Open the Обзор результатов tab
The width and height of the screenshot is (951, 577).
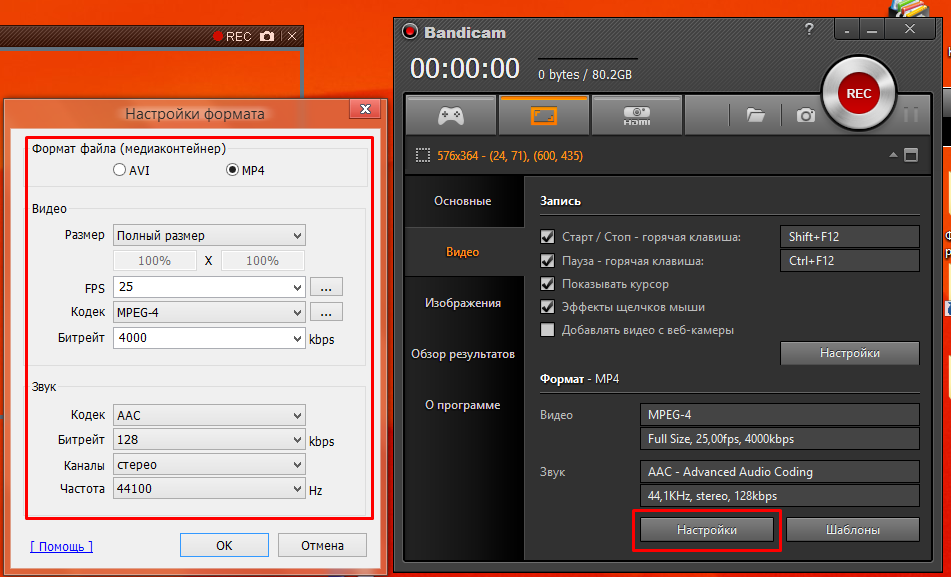click(x=463, y=354)
